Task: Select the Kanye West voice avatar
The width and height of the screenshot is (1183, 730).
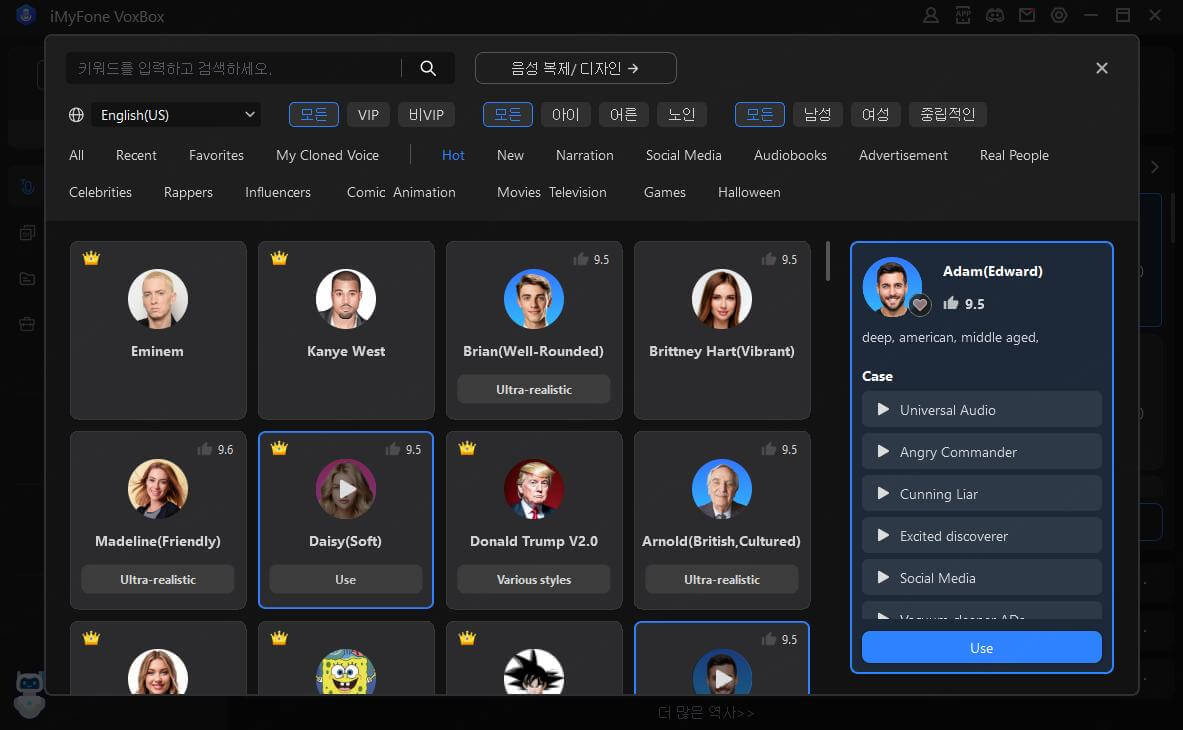Action: [x=346, y=299]
